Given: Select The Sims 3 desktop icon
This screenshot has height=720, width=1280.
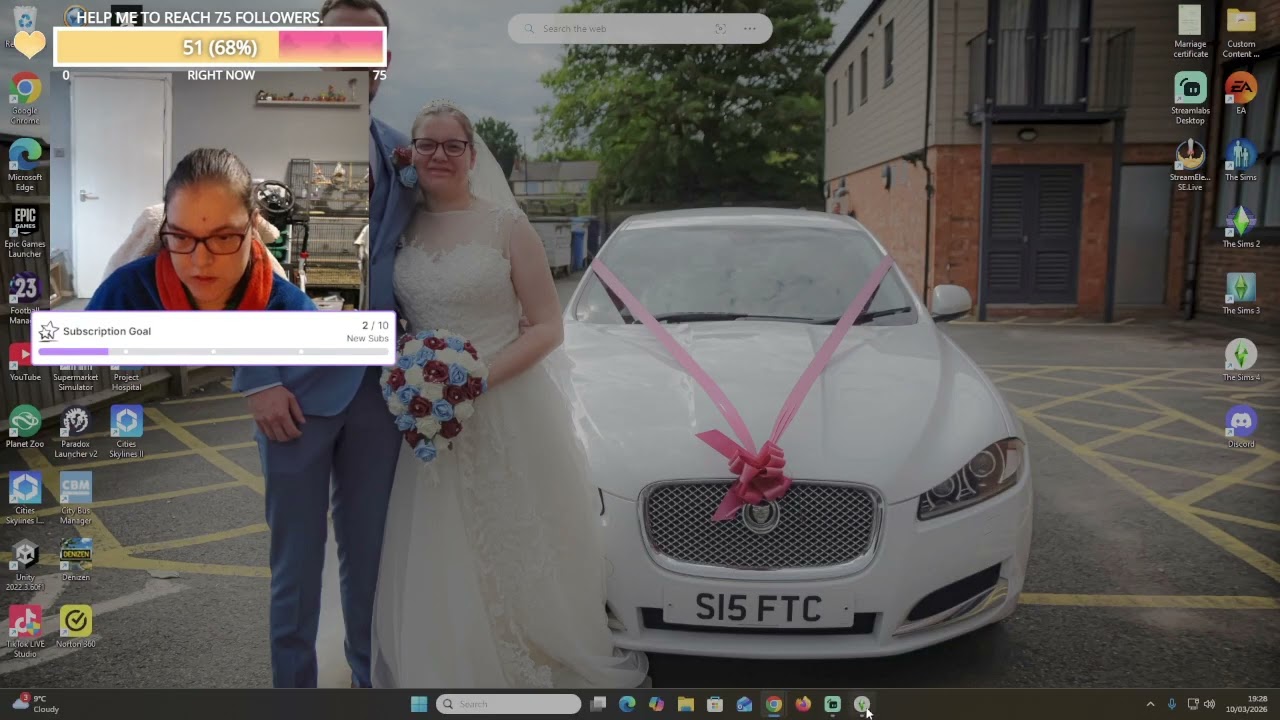Looking at the screenshot, I should pos(1241,294).
